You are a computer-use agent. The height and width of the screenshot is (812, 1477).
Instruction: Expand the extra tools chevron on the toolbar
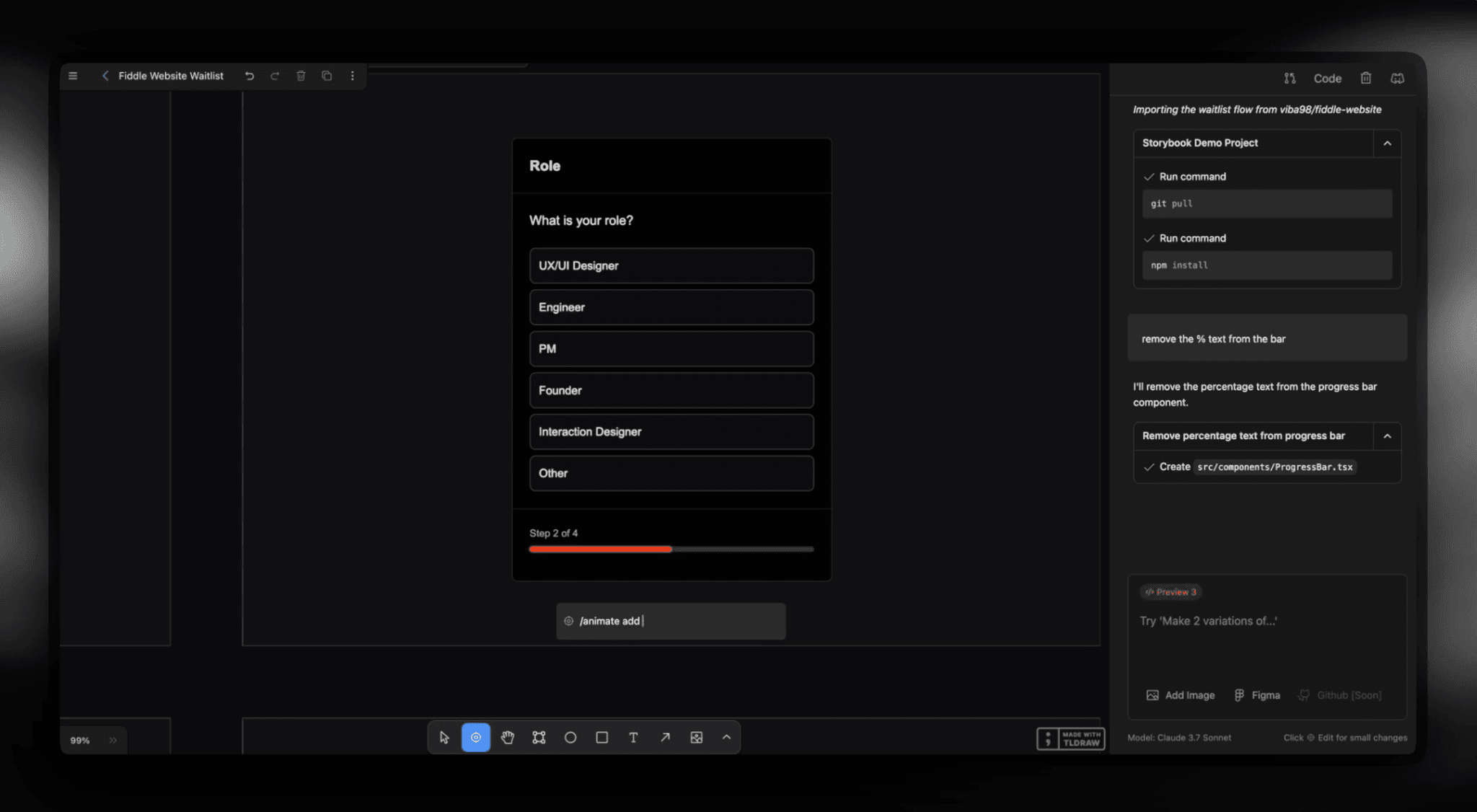pyautogui.click(x=726, y=737)
